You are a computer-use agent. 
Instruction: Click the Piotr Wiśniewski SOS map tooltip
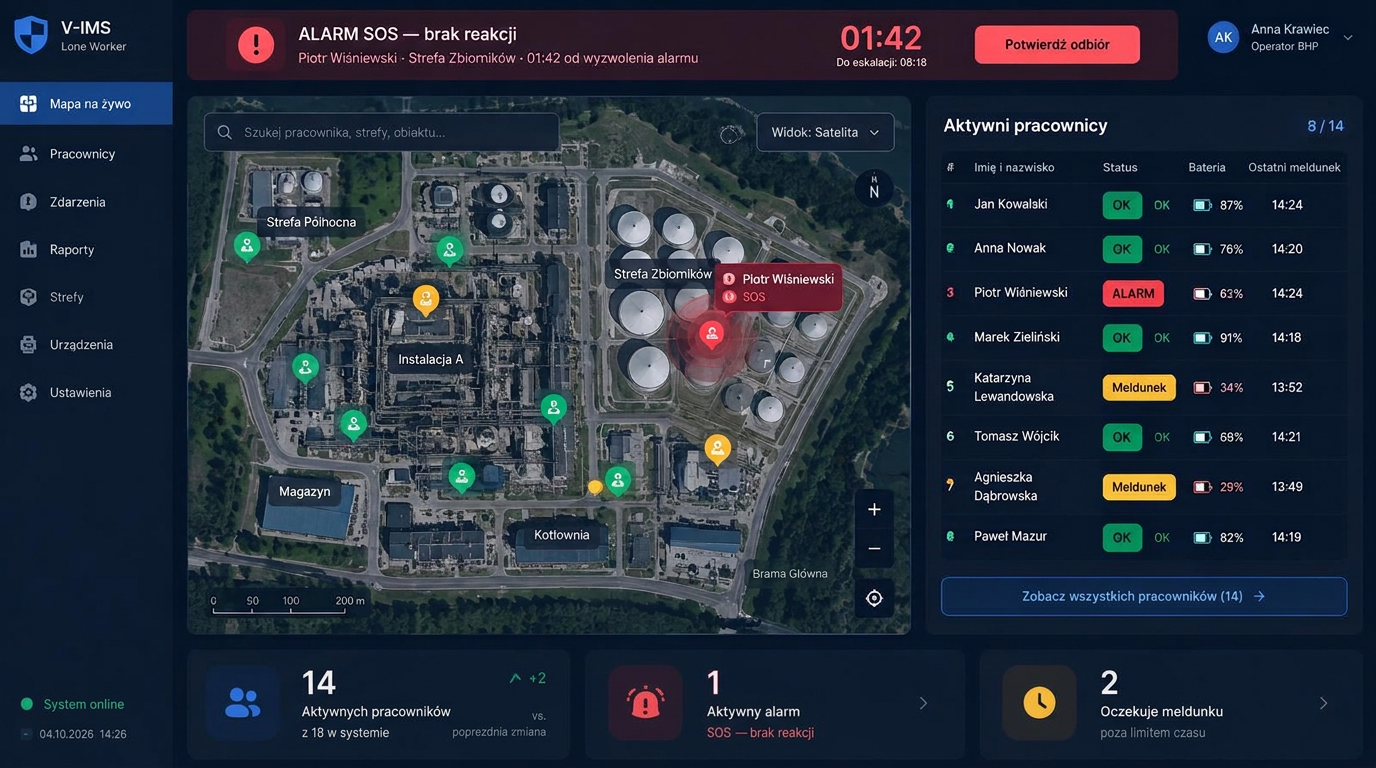click(779, 288)
